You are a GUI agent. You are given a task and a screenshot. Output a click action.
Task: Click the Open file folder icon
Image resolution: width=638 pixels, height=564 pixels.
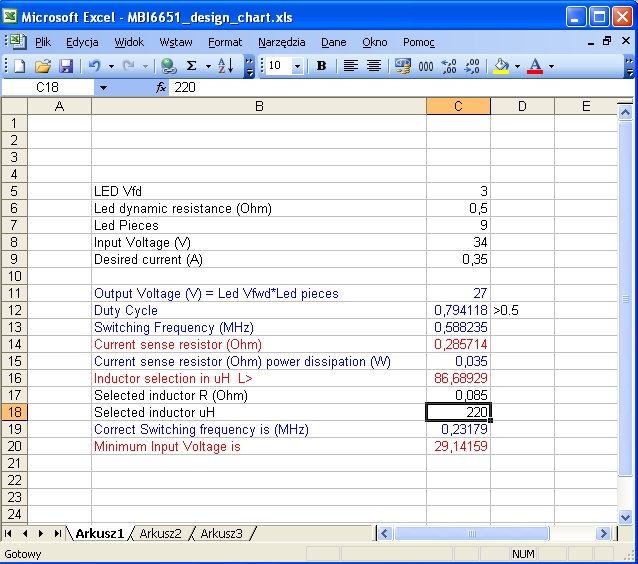(42, 66)
